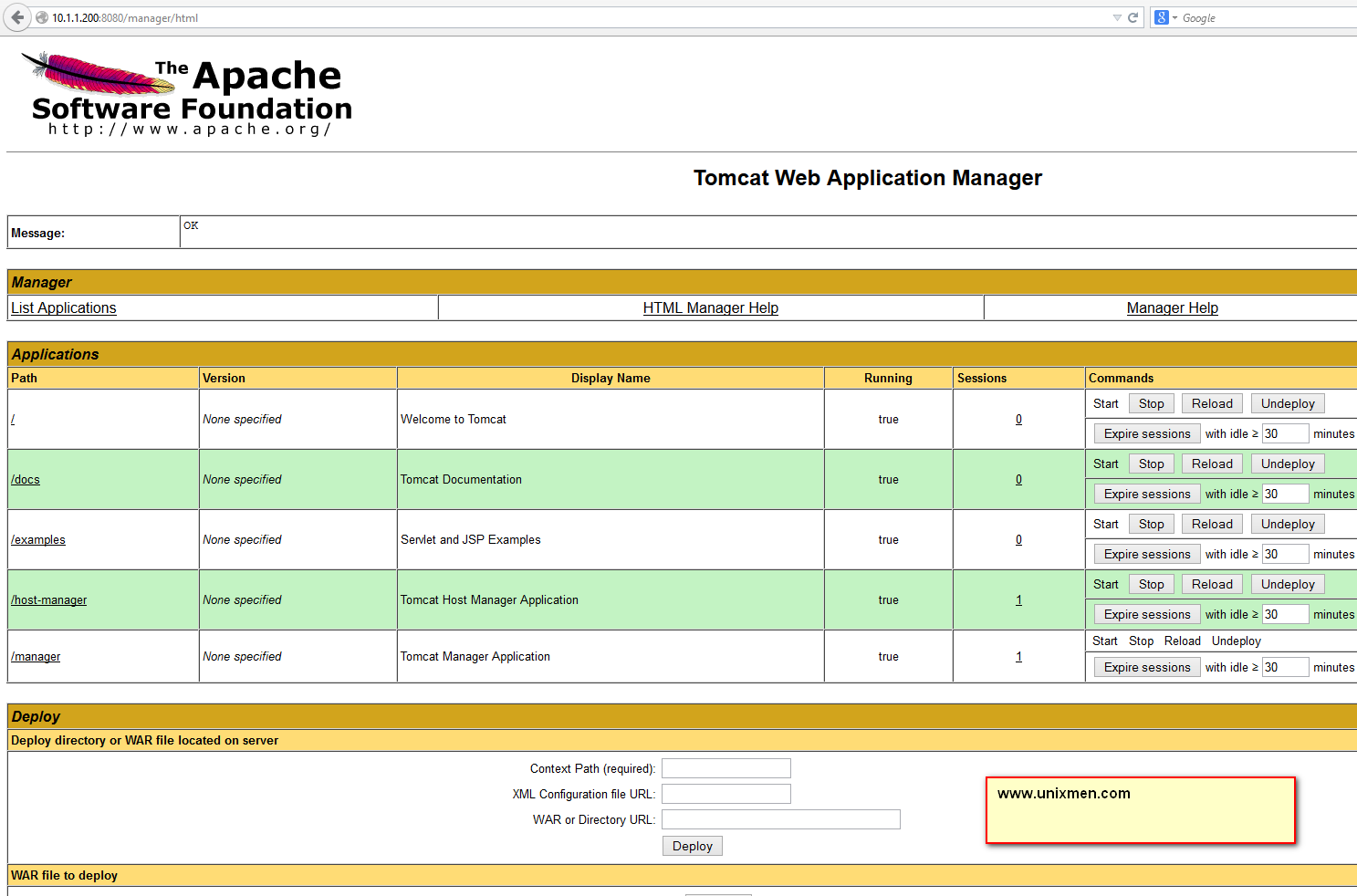Click the browser back arrow button
This screenshot has width=1357, height=896.
(x=17, y=17)
